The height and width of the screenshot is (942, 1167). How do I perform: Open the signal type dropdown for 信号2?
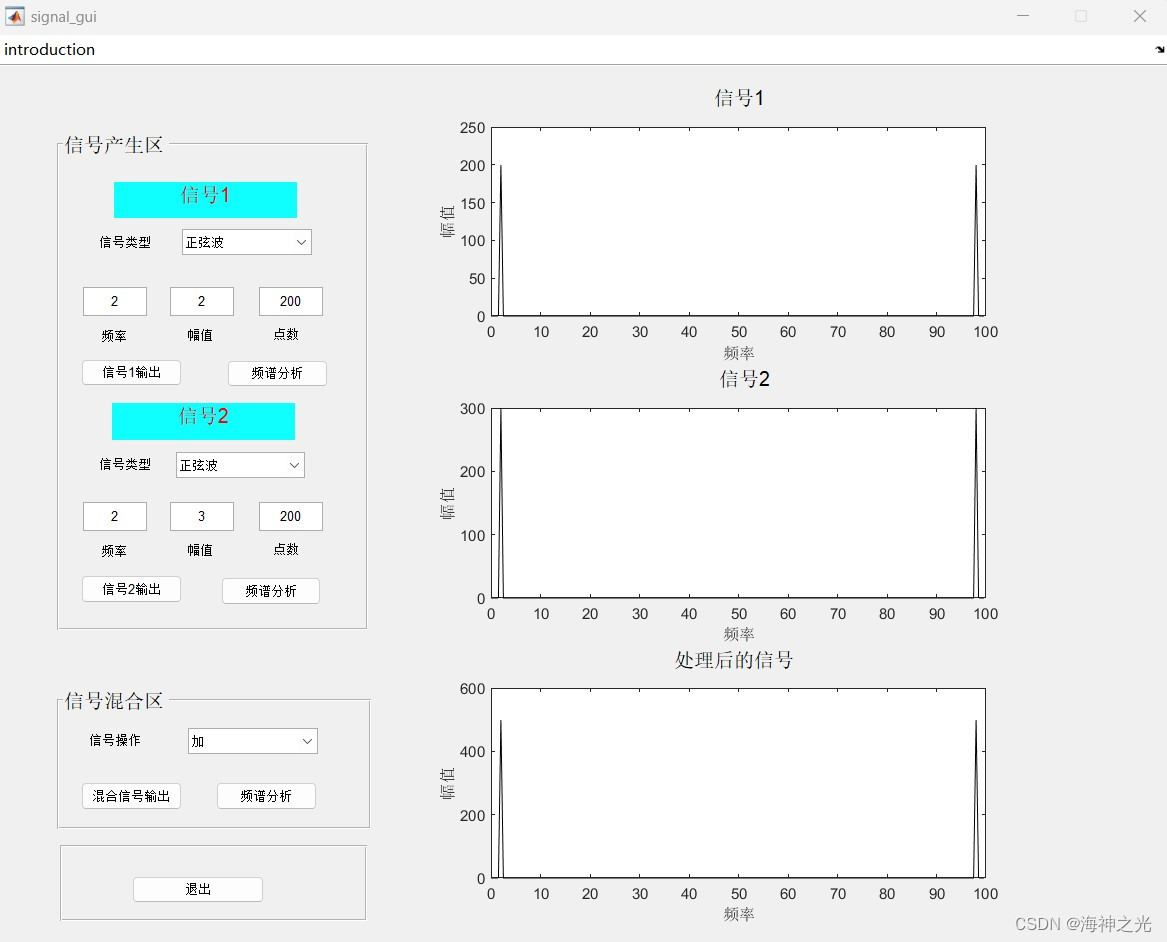click(x=239, y=465)
